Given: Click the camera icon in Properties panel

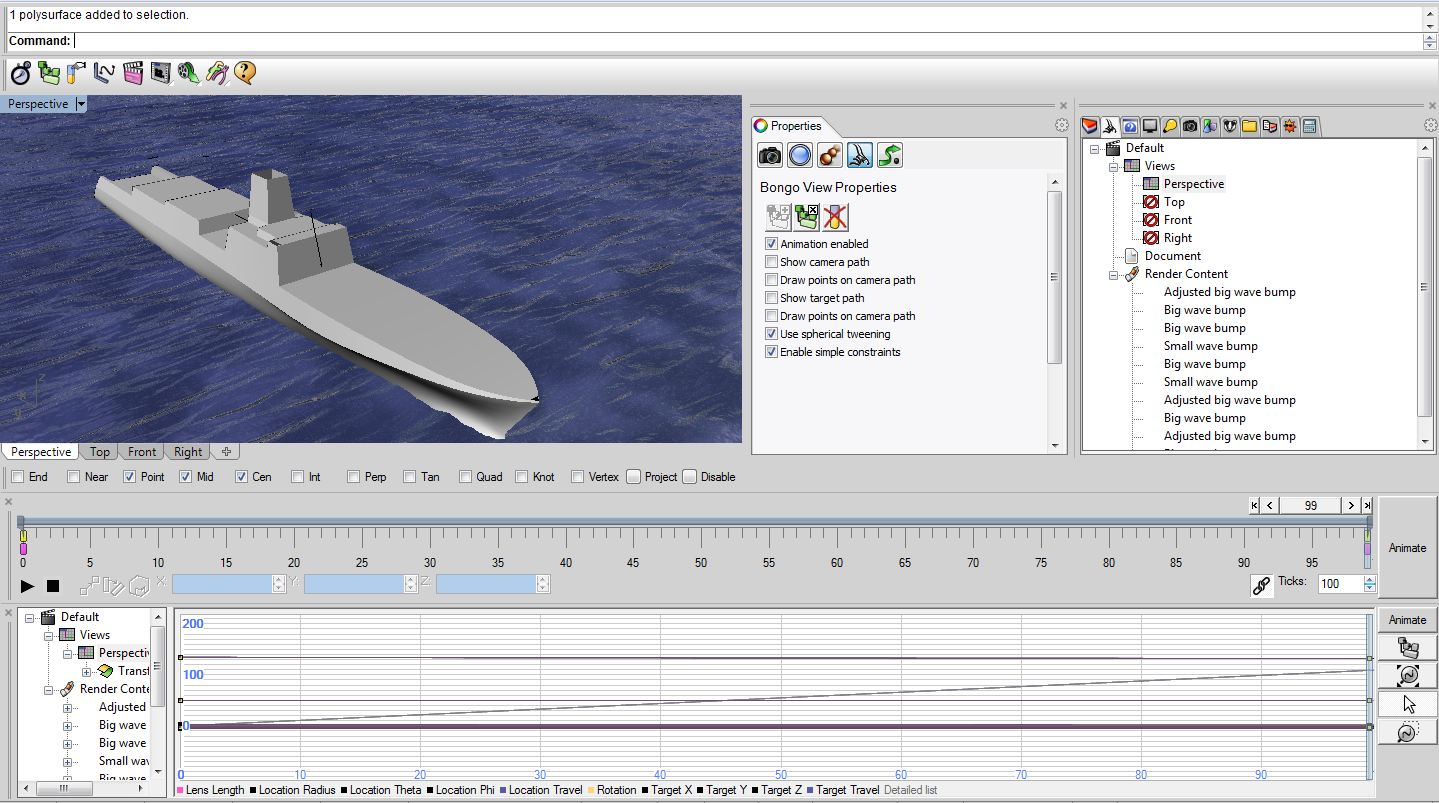Looking at the screenshot, I should (x=770, y=155).
